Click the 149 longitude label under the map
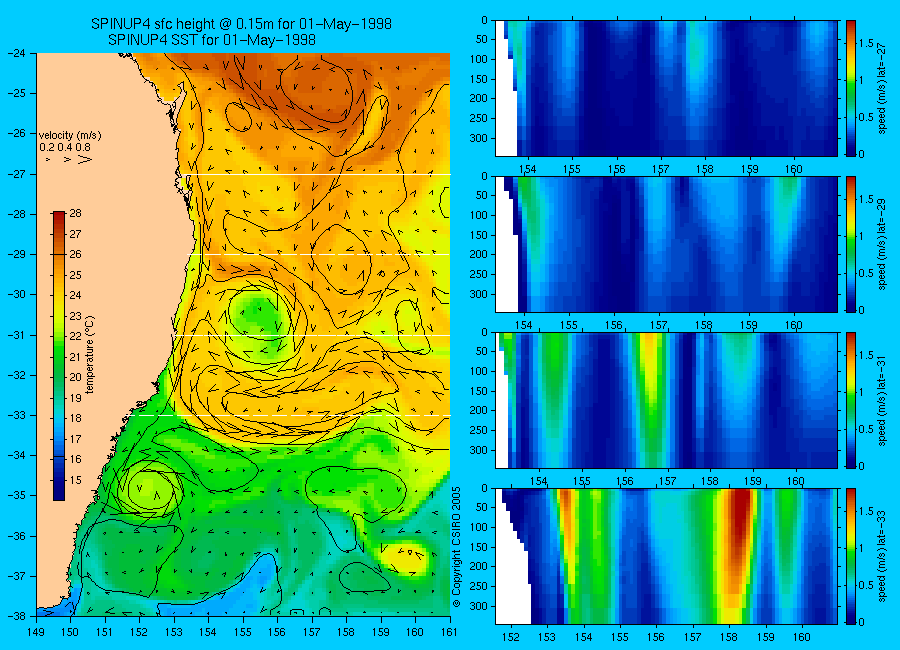This screenshot has height=650, width=900. tap(36, 632)
